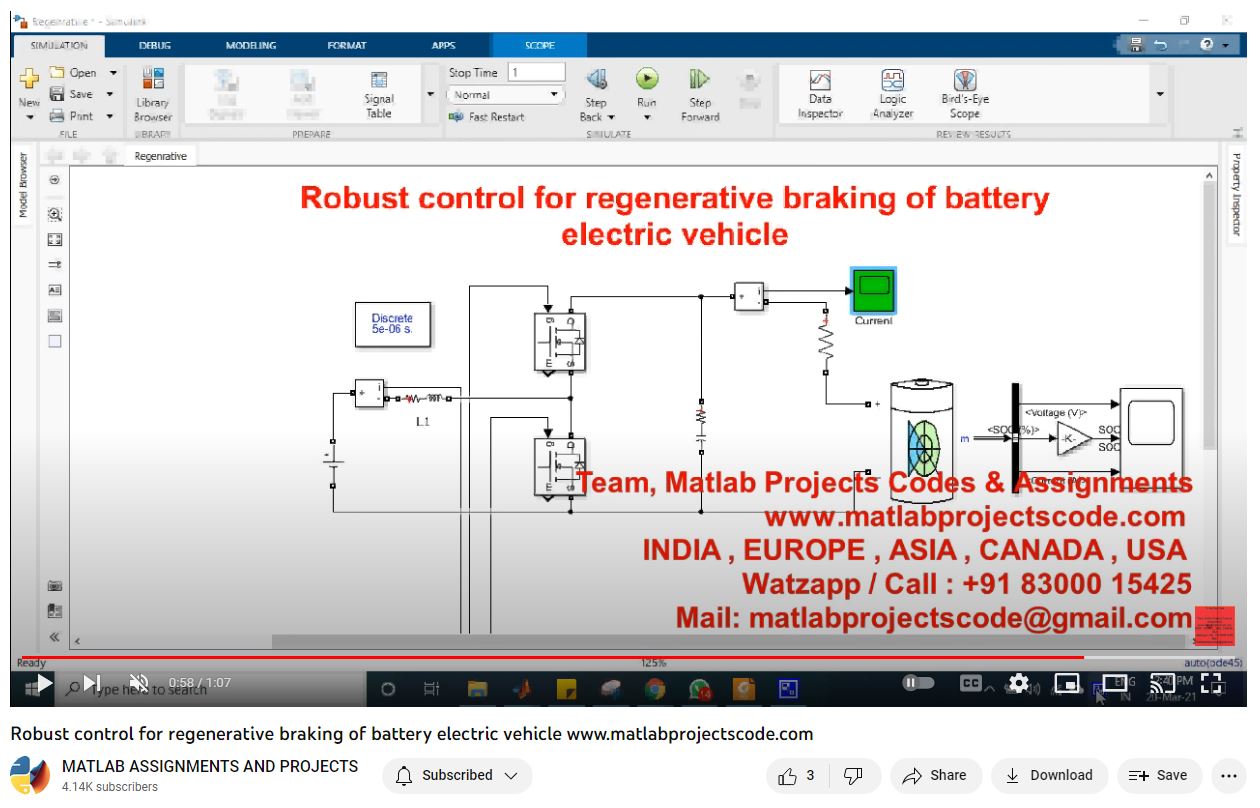Save the video to a playlist
Viewport: 1260px width, 808px height.
(1158, 775)
